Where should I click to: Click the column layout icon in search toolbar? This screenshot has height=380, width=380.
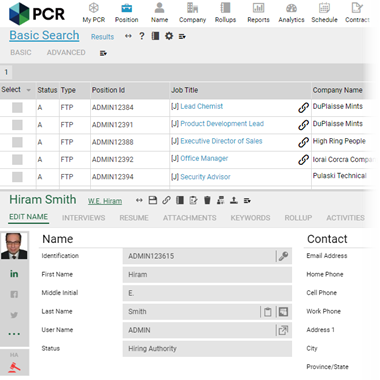click(x=155, y=36)
